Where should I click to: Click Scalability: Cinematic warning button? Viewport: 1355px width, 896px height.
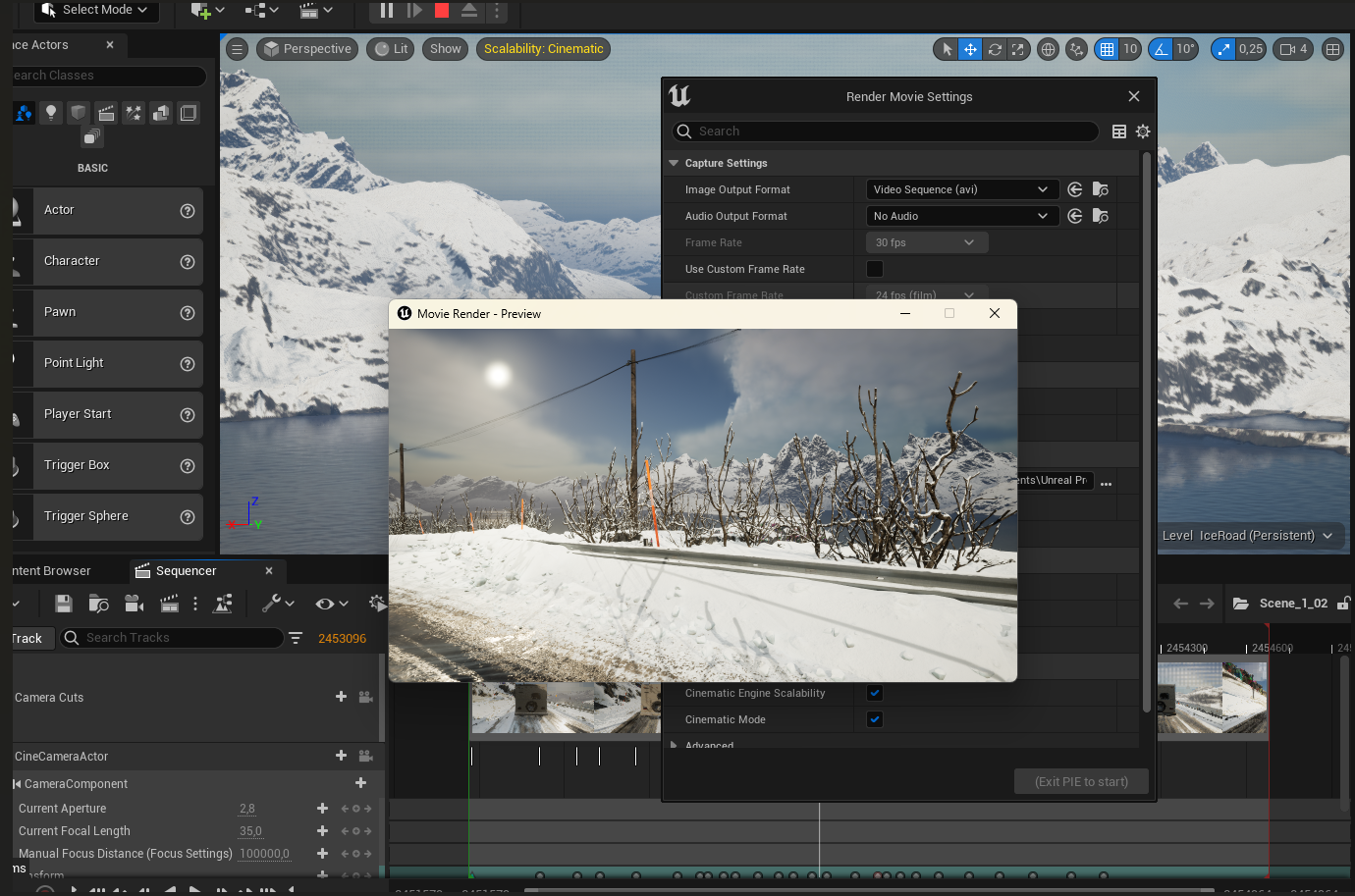(x=543, y=49)
